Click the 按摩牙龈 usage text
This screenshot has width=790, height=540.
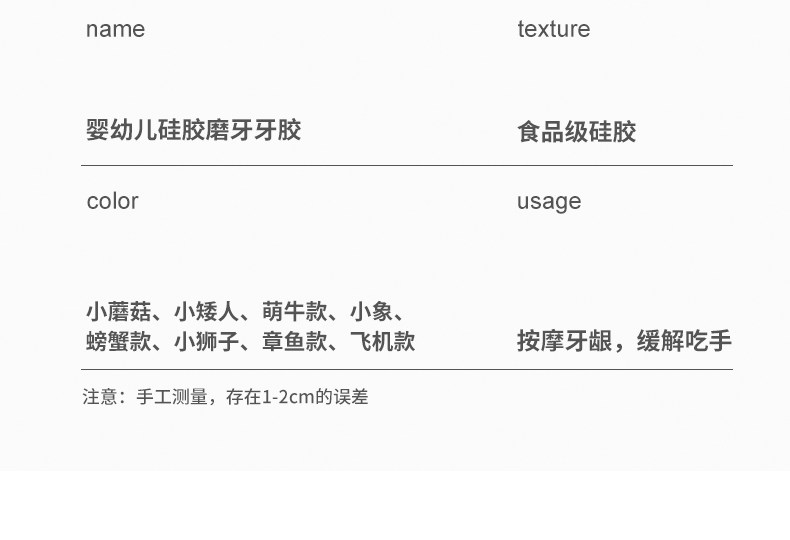[x=560, y=342]
